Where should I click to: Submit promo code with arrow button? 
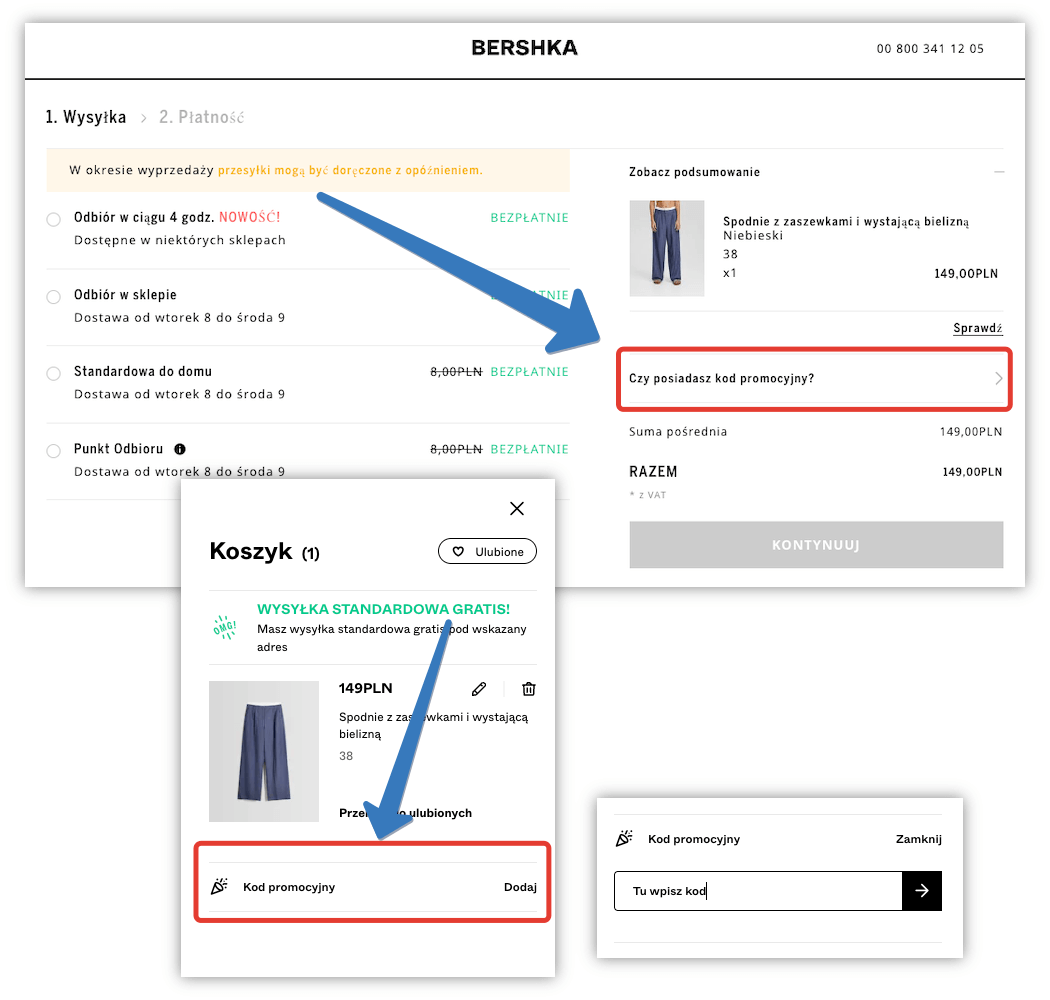(x=922, y=891)
